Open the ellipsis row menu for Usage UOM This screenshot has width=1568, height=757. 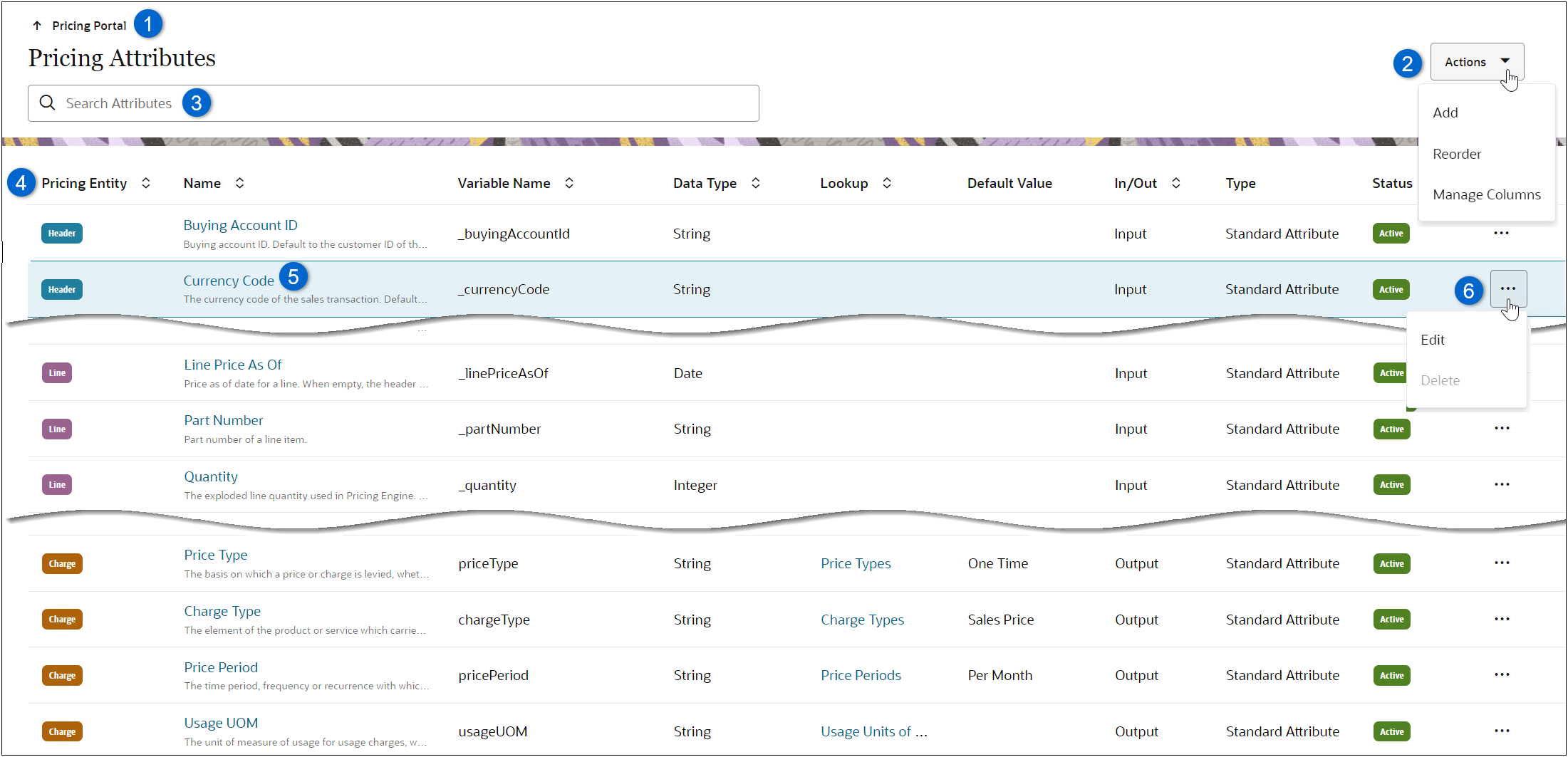pyautogui.click(x=1502, y=731)
